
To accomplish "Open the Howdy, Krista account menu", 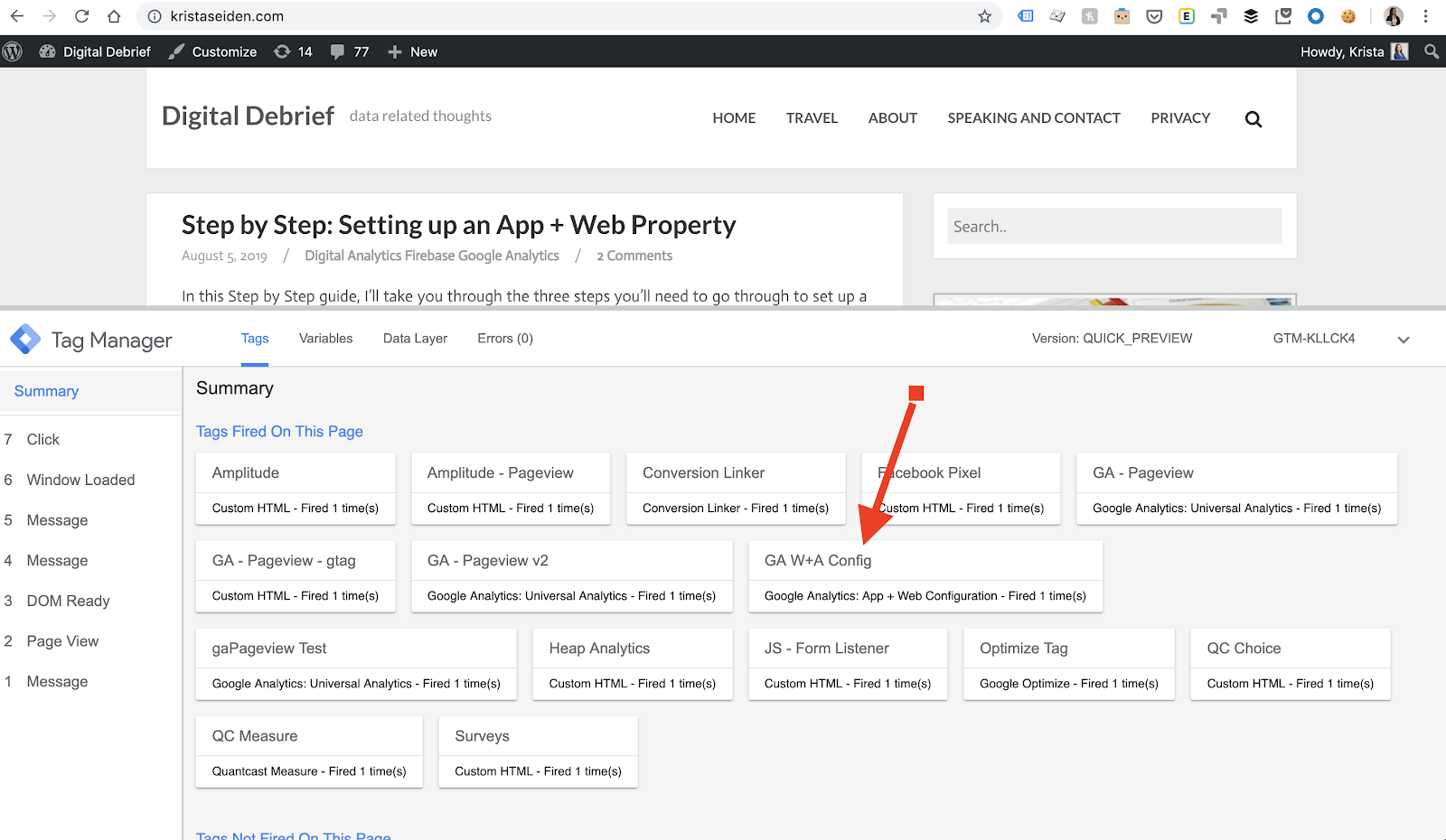I will pyautogui.click(x=1354, y=51).
